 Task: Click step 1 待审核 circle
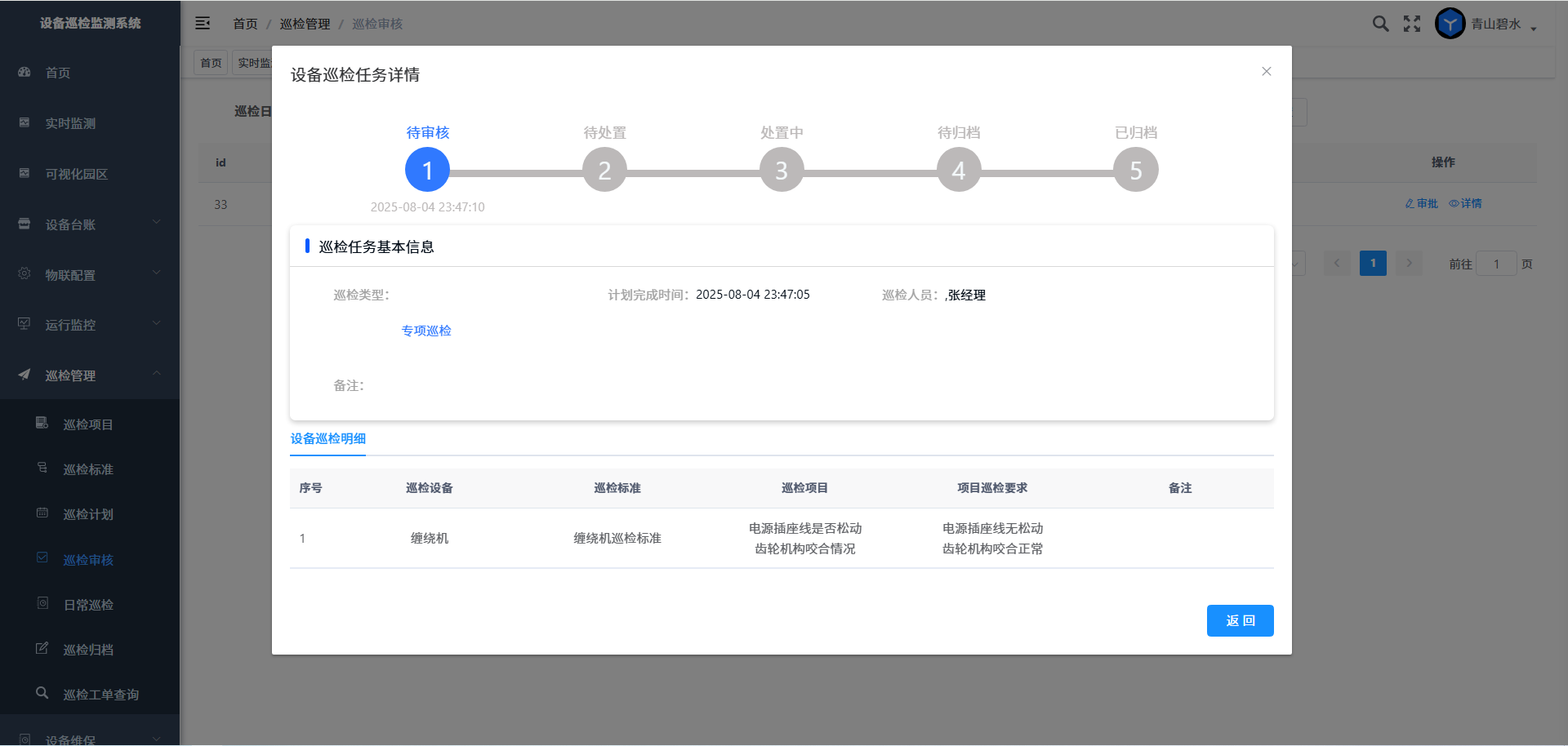[x=427, y=170]
